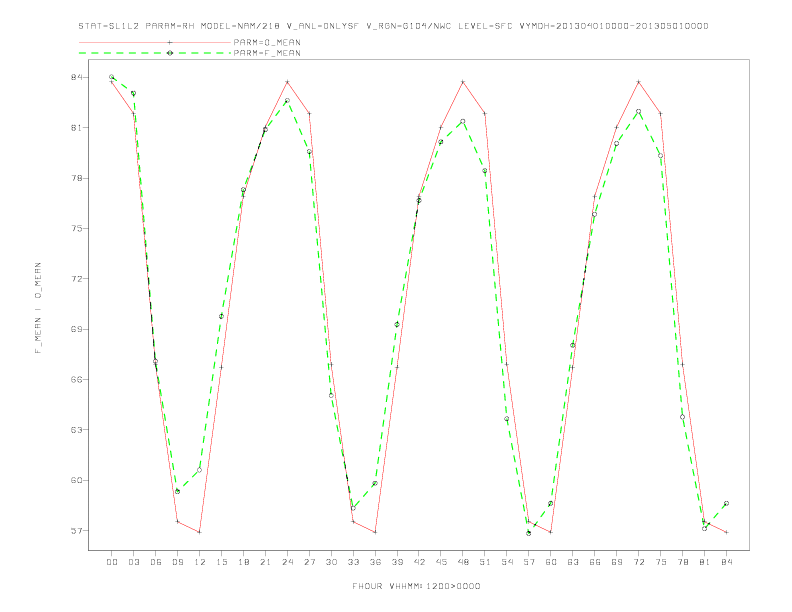Click the y-axis tick label 75
The width and height of the screenshot is (792, 612).
pyautogui.click(x=77, y=228)
